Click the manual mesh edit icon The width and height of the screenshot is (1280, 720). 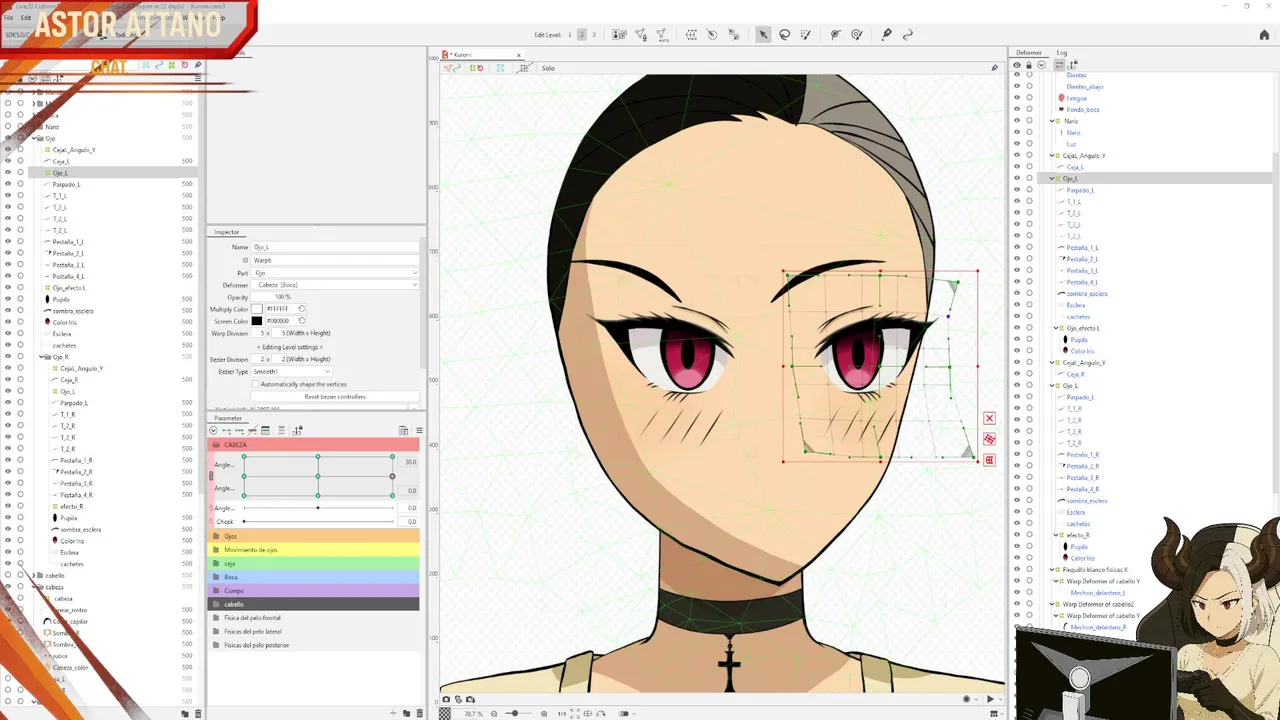(641, 35)
